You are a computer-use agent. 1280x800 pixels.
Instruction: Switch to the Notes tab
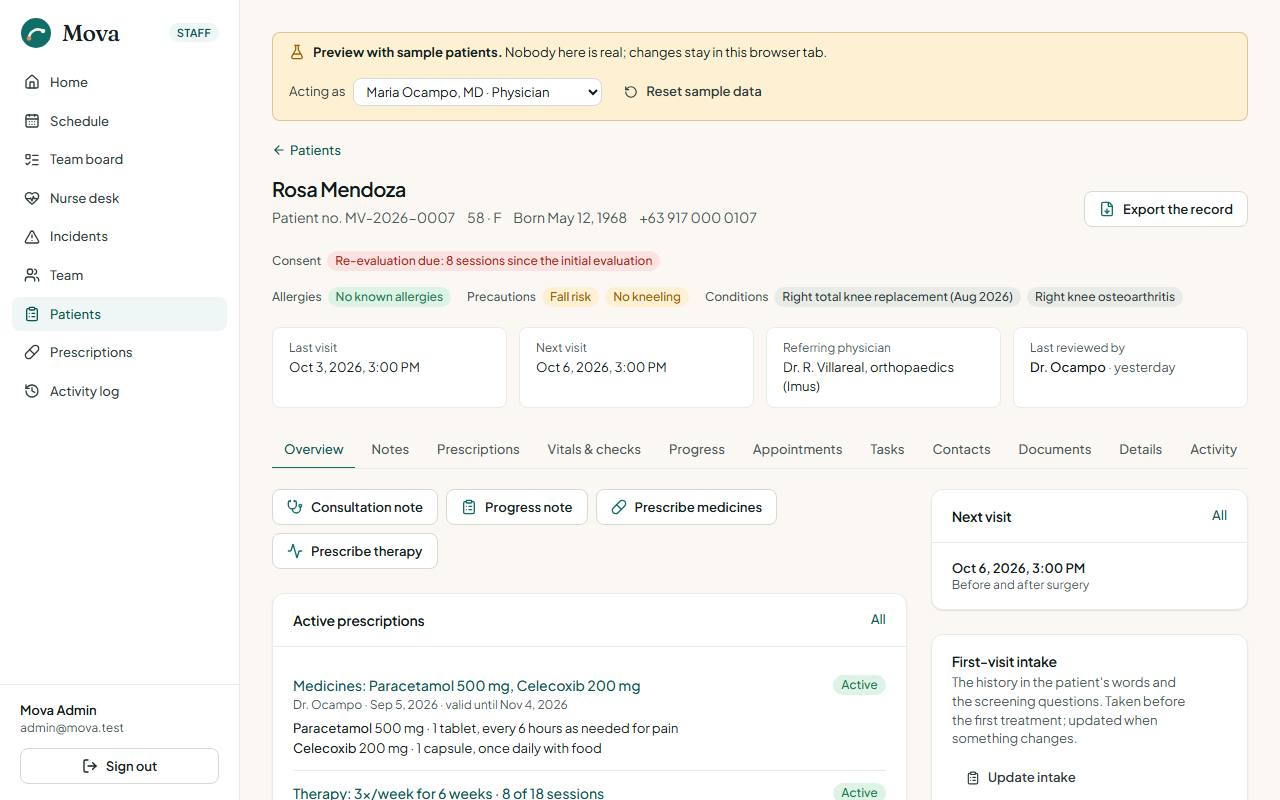pyautogui.click(x=390, y=449)
